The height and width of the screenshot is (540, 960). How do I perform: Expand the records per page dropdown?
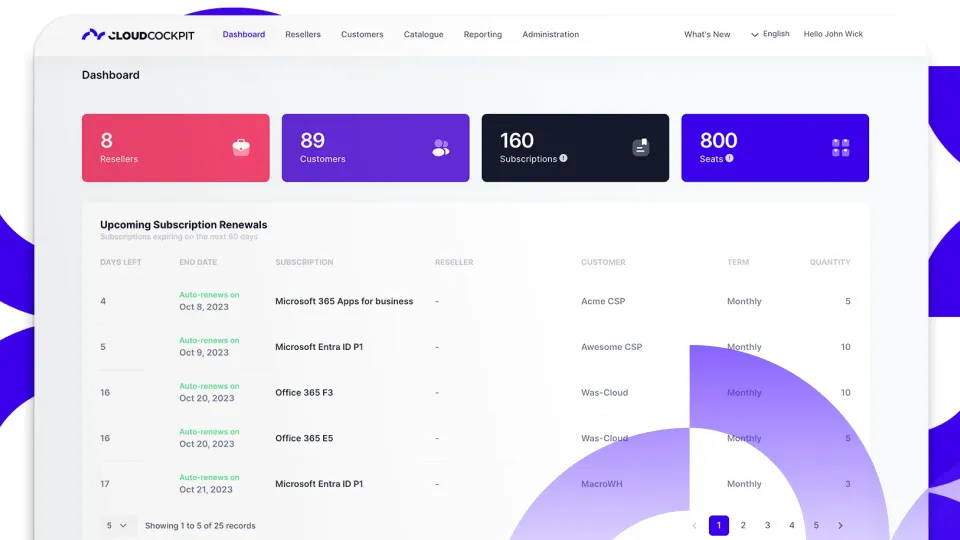(x=117, y=525)
